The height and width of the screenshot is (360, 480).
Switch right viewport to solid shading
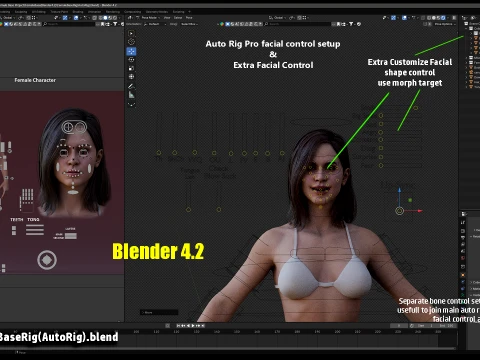pos(434,18)
